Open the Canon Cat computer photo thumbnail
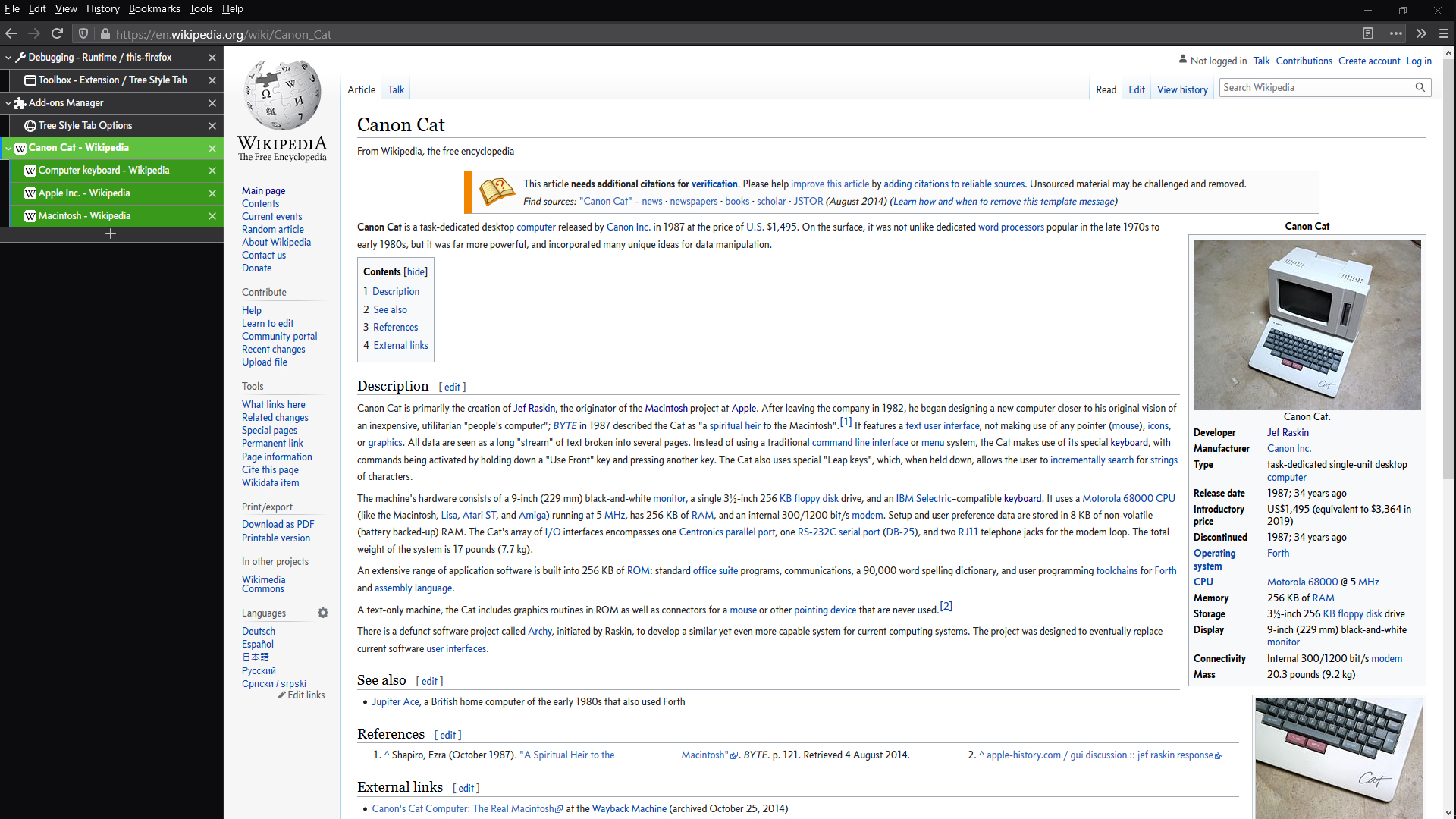 [x=1307, y=325]
